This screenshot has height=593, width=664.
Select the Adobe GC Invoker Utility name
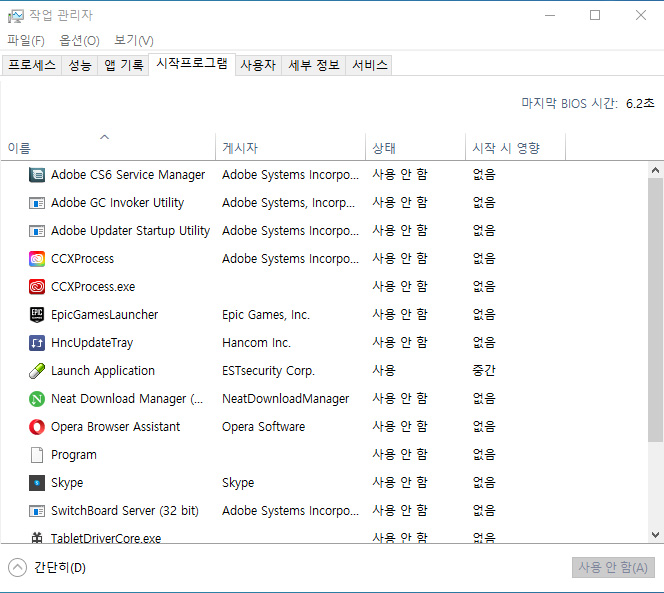pyautogui.click(x=117, y=203)
